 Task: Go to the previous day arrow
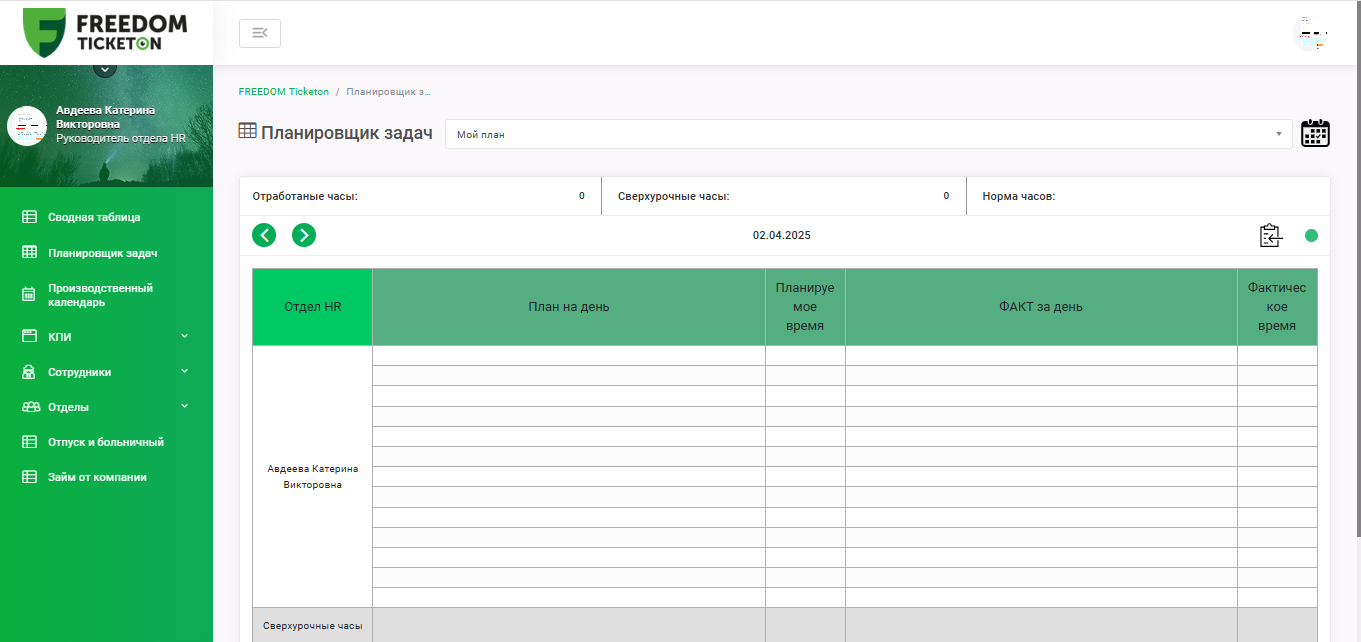pyautogui.click(x=264, y=235)
